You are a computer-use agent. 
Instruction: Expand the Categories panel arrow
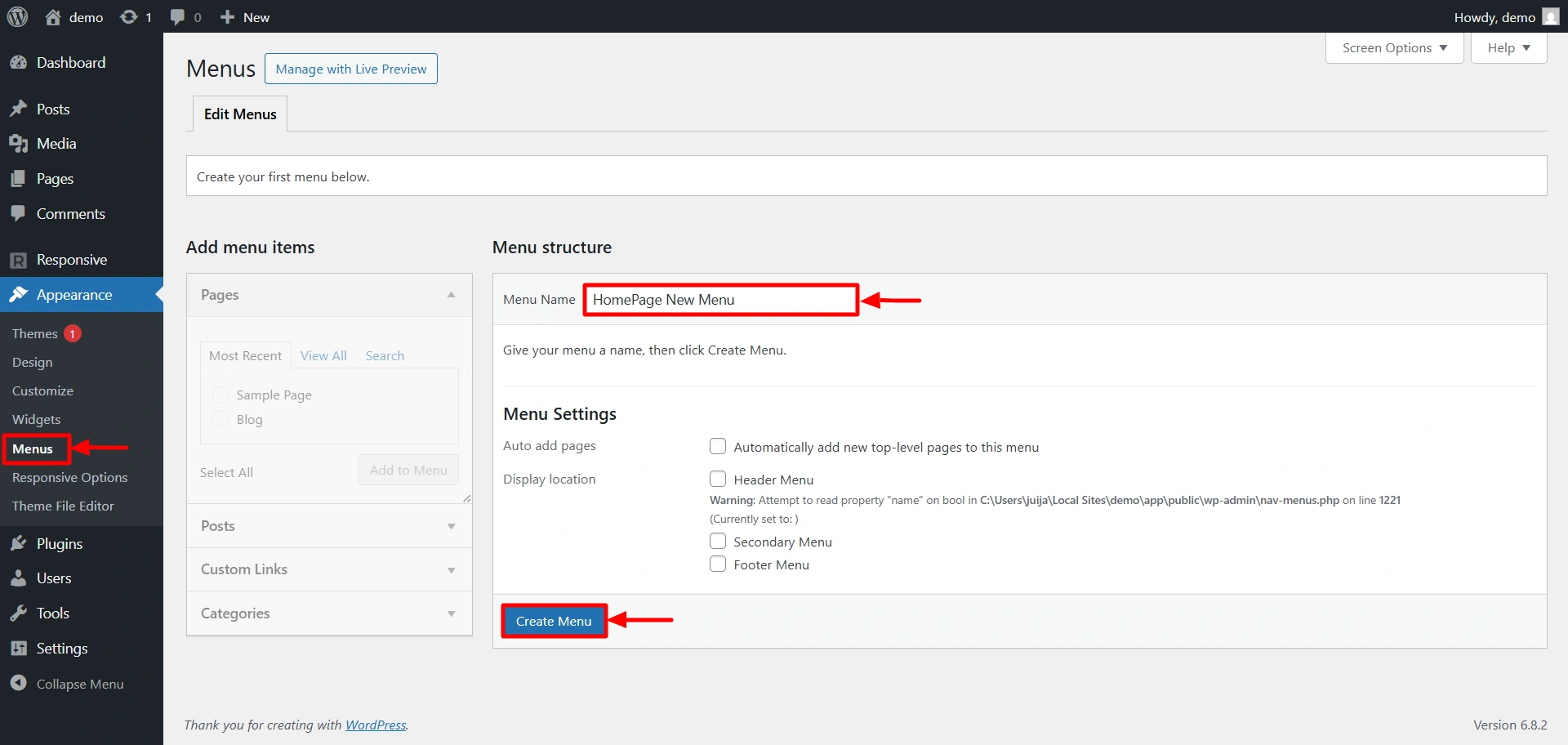click(x=451, y=613)
